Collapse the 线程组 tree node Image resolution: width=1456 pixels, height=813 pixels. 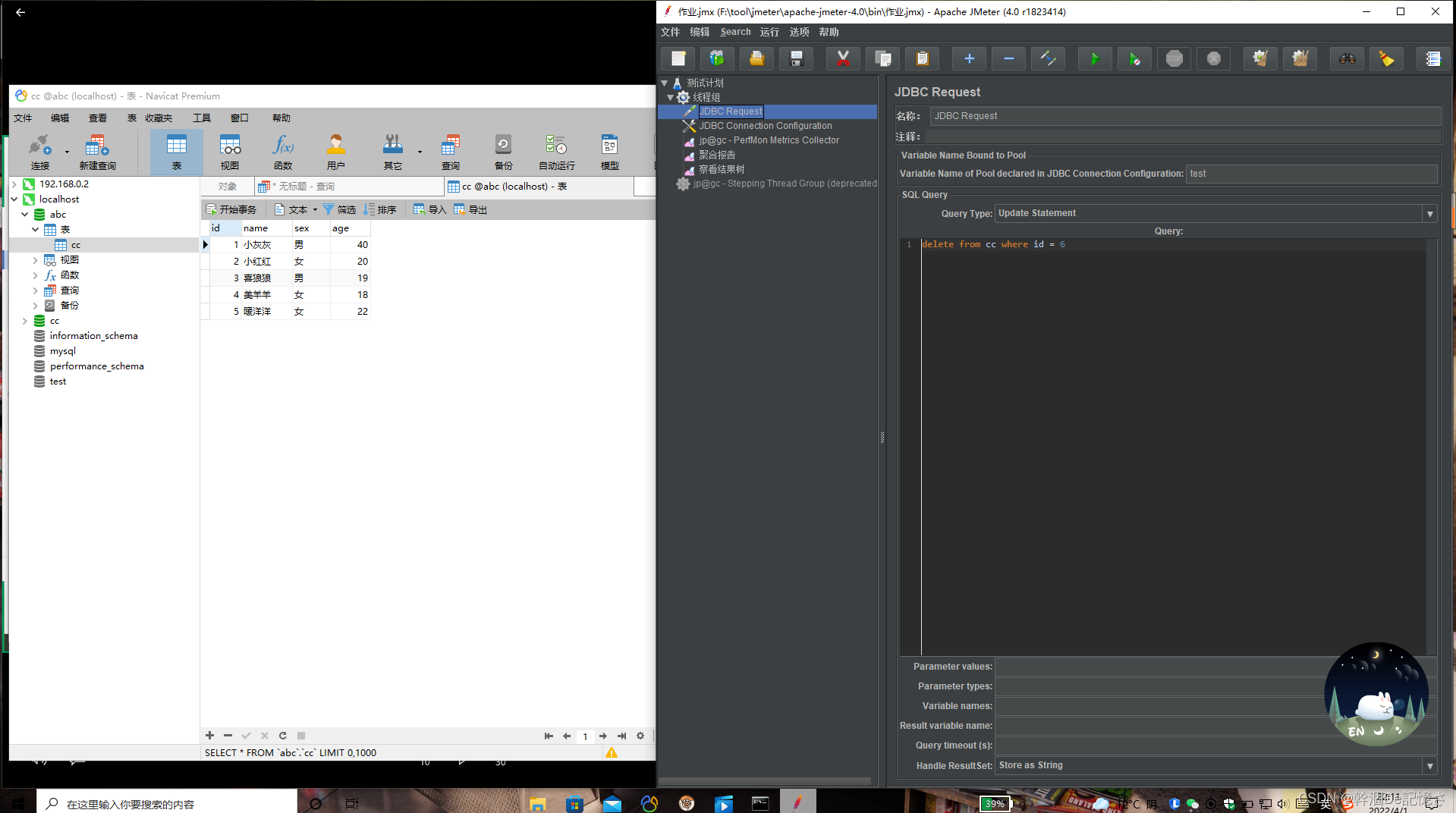[671, 97]
